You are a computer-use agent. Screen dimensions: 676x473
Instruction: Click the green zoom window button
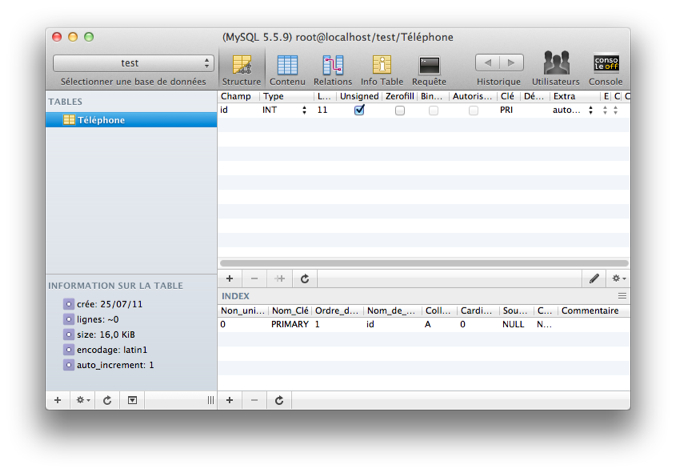coord(89,37)
